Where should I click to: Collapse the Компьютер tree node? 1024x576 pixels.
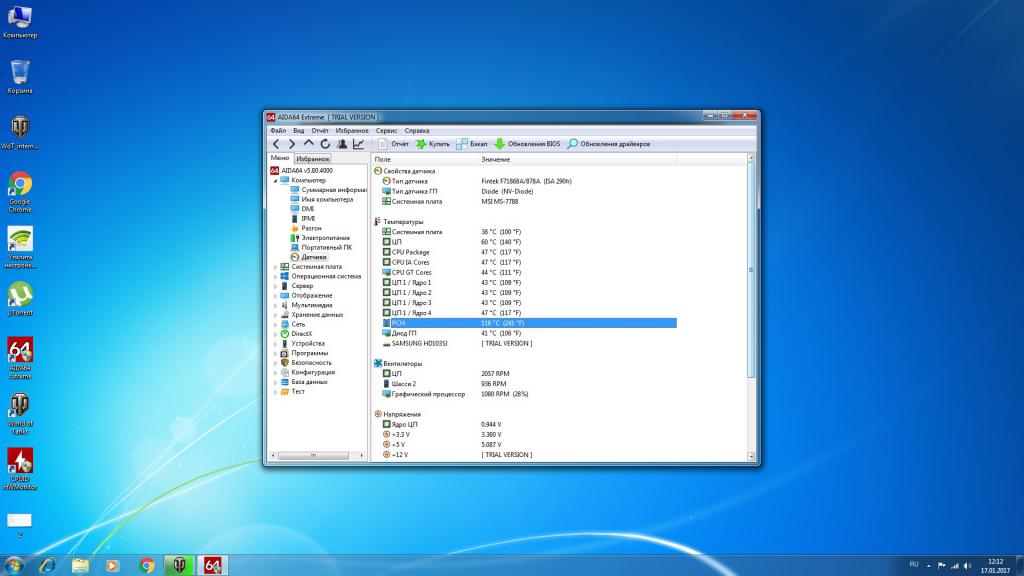276,180
